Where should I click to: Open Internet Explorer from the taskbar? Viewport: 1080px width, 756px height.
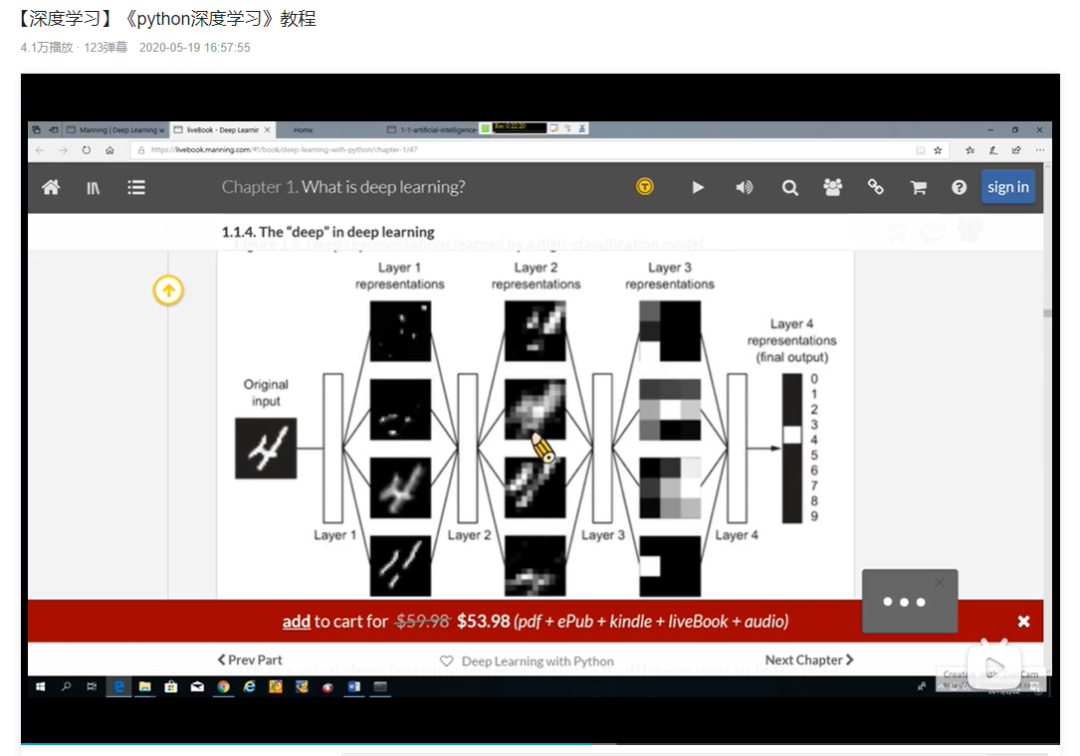(x=249, y=686)
